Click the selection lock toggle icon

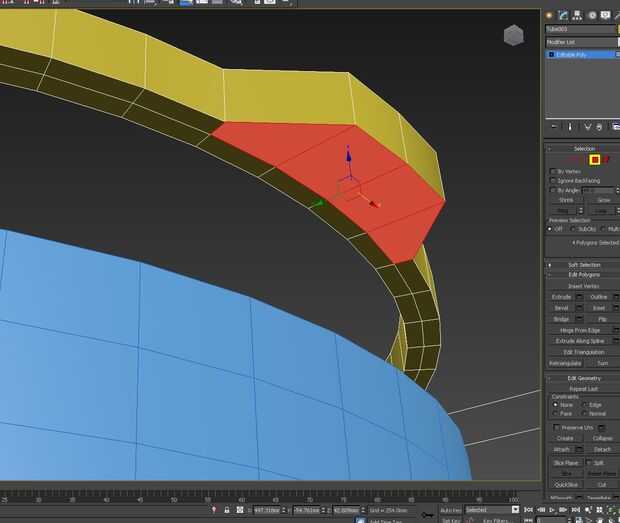click(x=227, y=510)
